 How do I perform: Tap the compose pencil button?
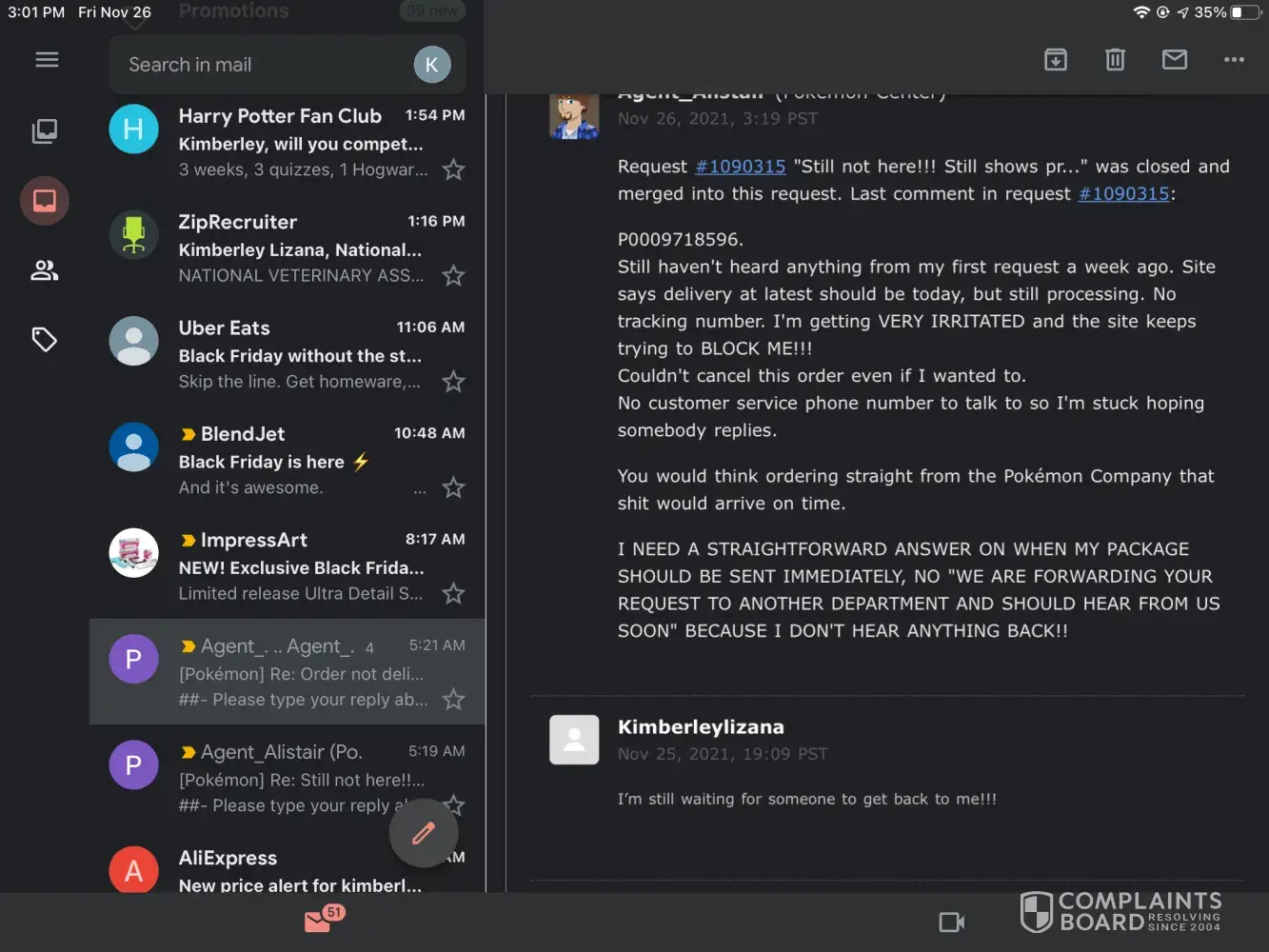click(x=424, y=834)
